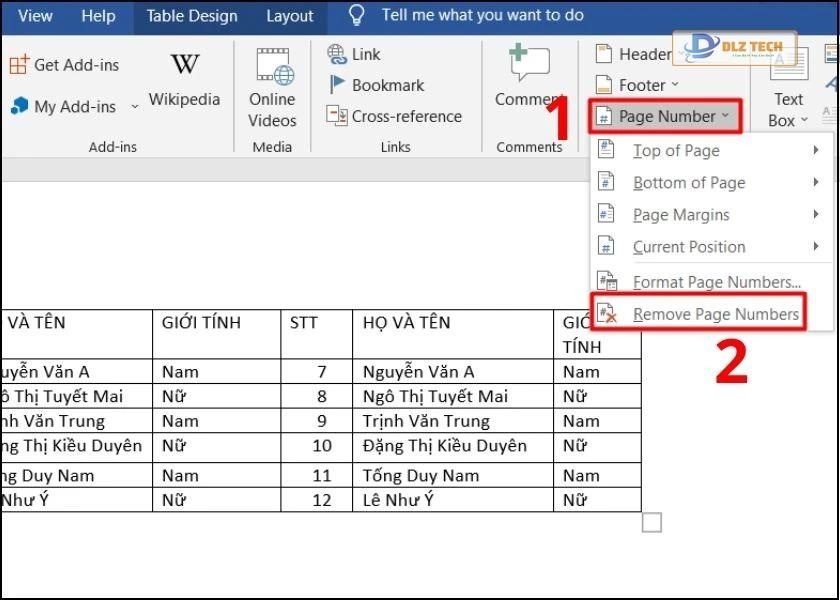Screen dimensions: 840x600
Task: Switch to the Table Design tab
Action: tap(192, 16)
